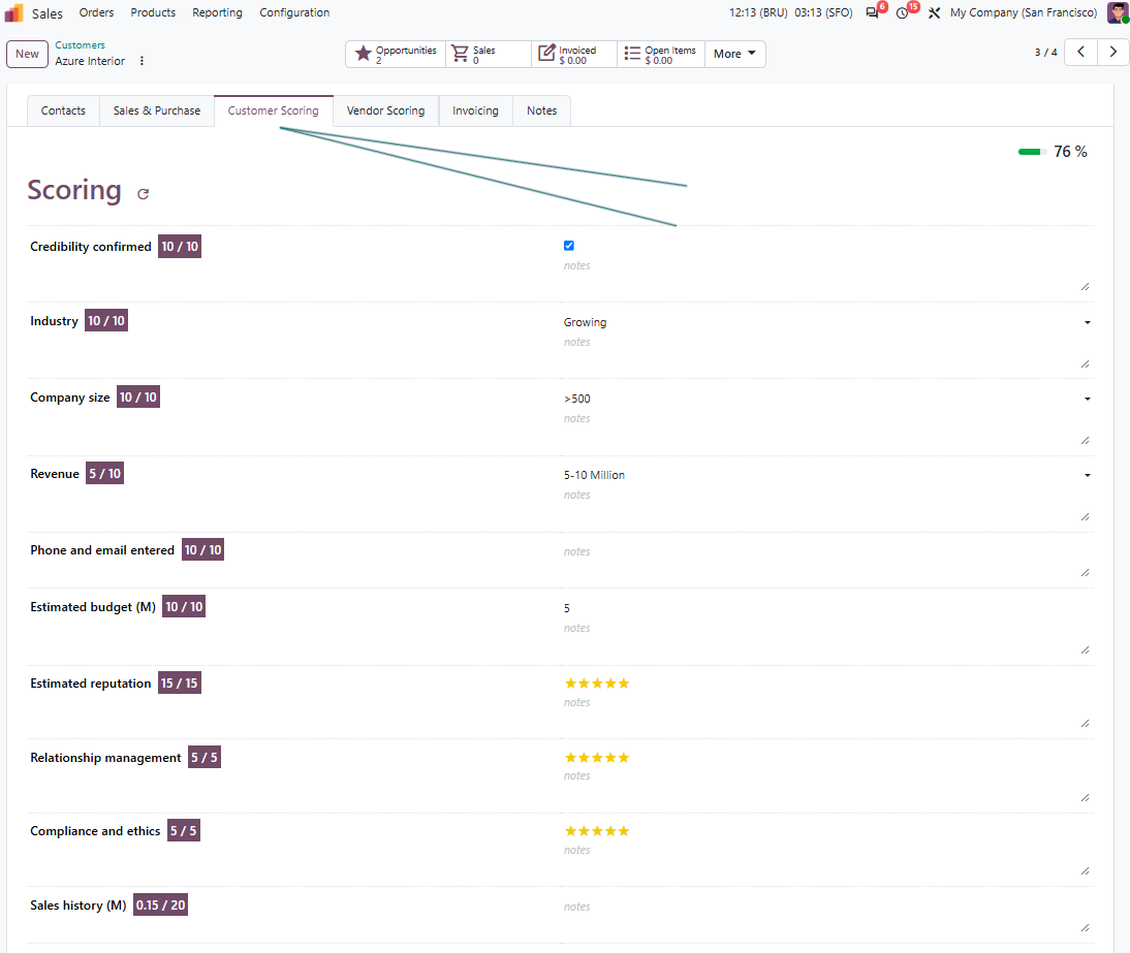The width and height of the screenshot is (1130, 953).
Task: Open the Opportunities 2 stat button
Action: (396, 54)
